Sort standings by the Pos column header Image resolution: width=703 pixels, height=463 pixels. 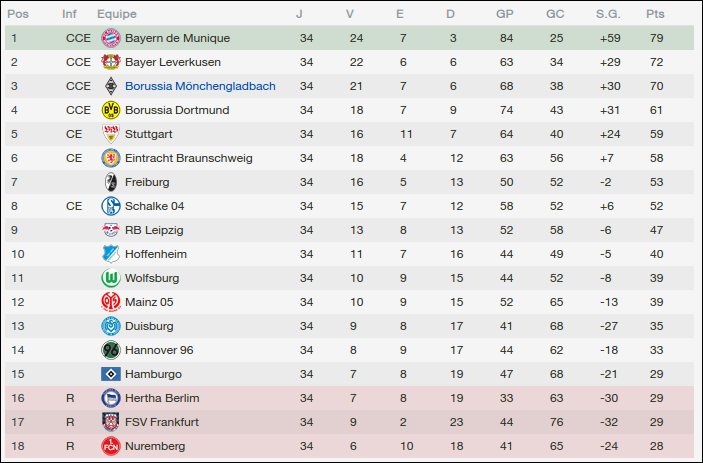18,14
